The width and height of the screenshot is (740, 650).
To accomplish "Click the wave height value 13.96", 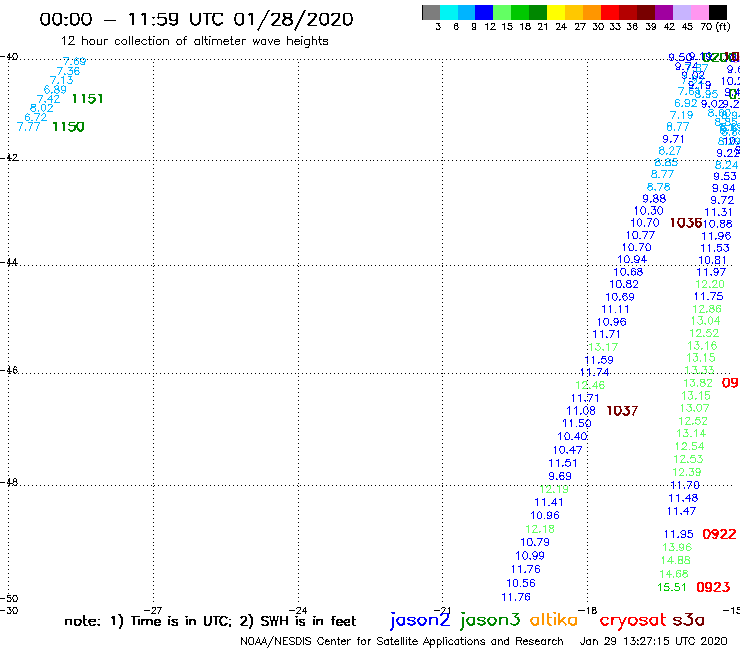I will point(677,547).
